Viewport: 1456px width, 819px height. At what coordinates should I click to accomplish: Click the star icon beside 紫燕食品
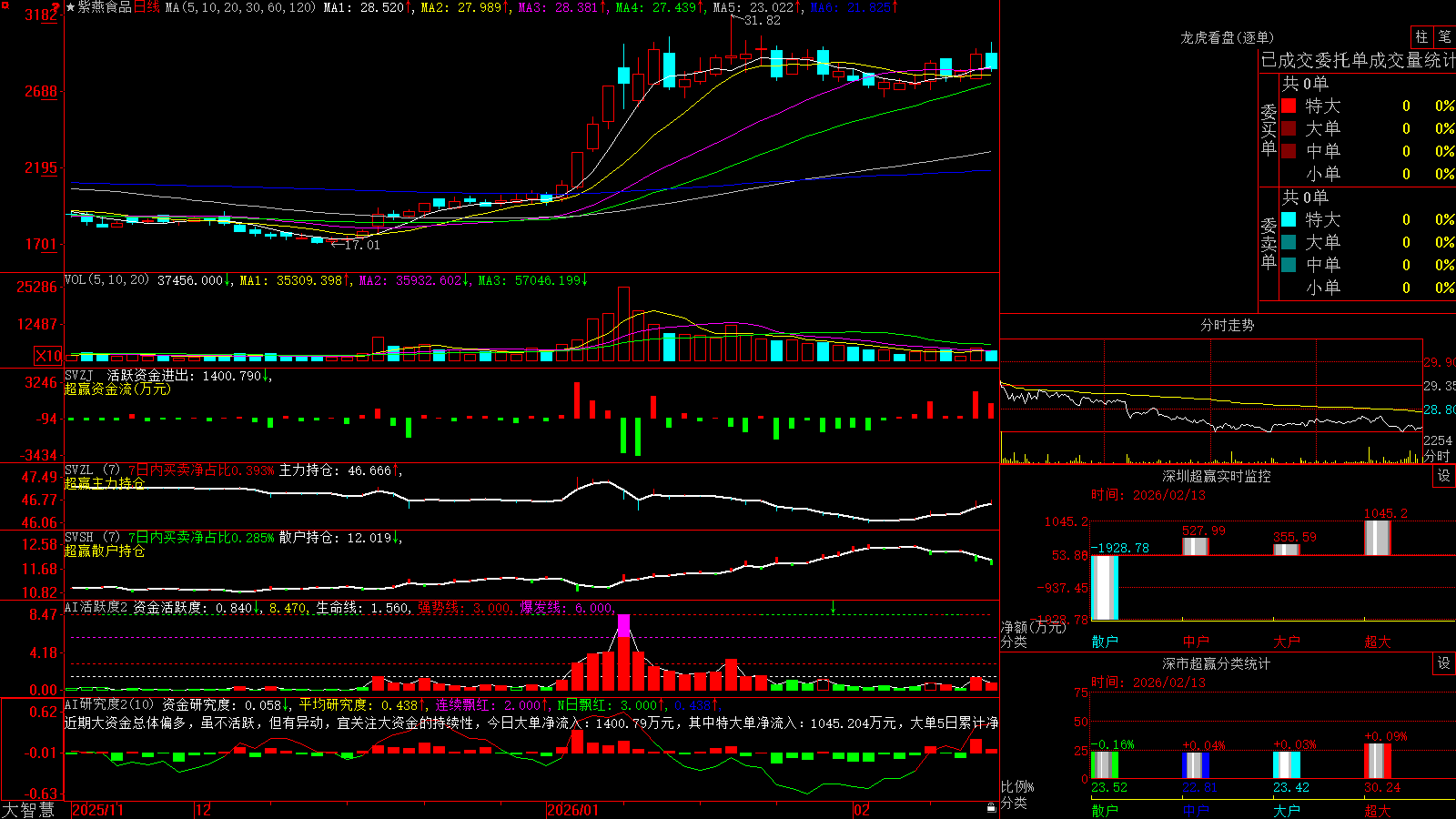70,7
